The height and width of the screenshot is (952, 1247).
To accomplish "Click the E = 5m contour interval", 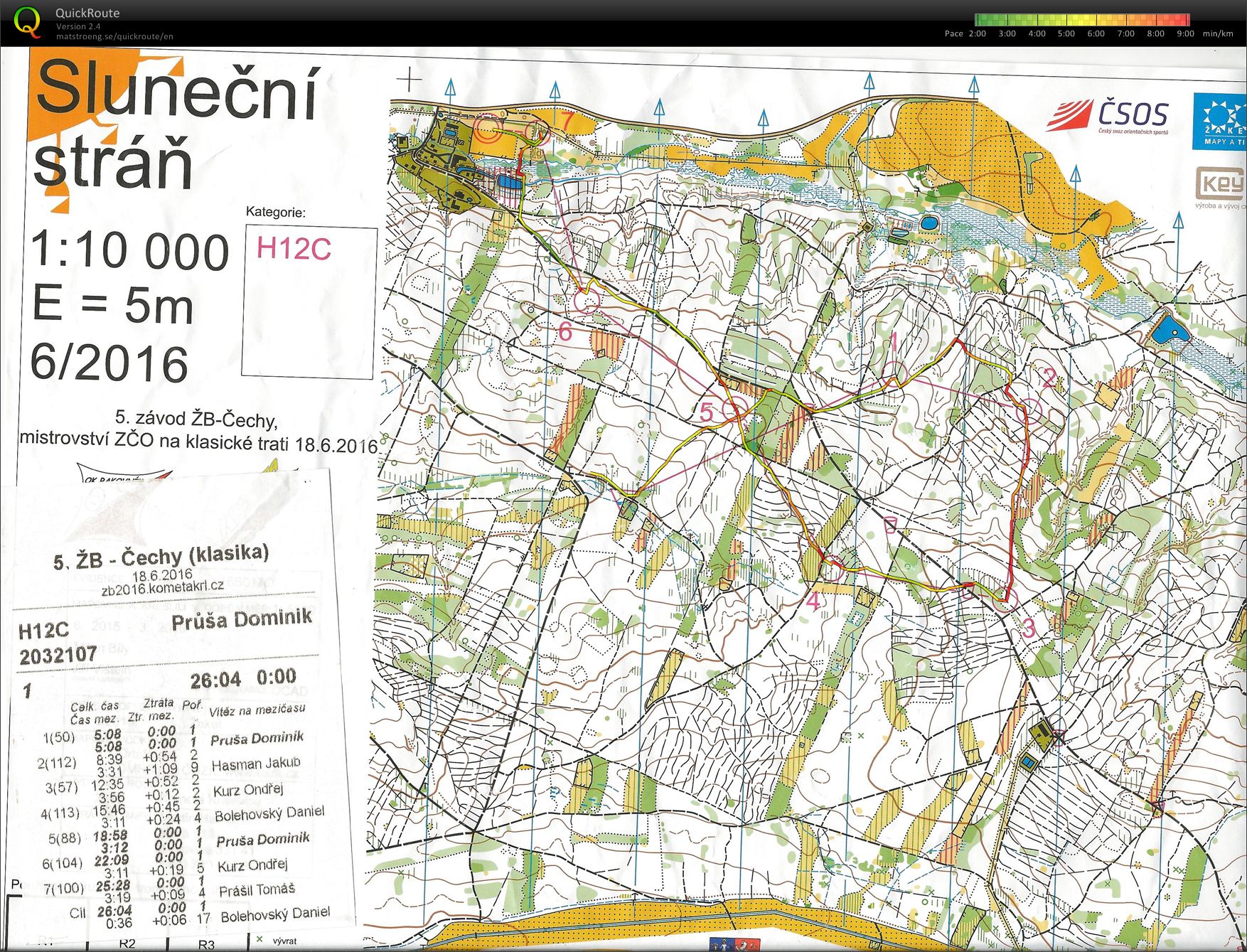I will (112, 306).
